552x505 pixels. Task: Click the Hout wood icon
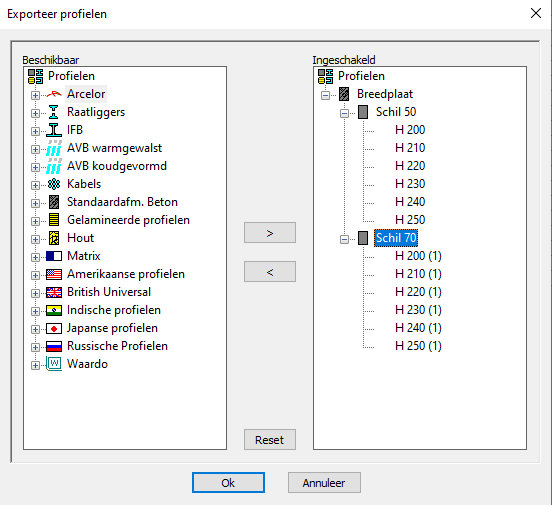(54, 238)
